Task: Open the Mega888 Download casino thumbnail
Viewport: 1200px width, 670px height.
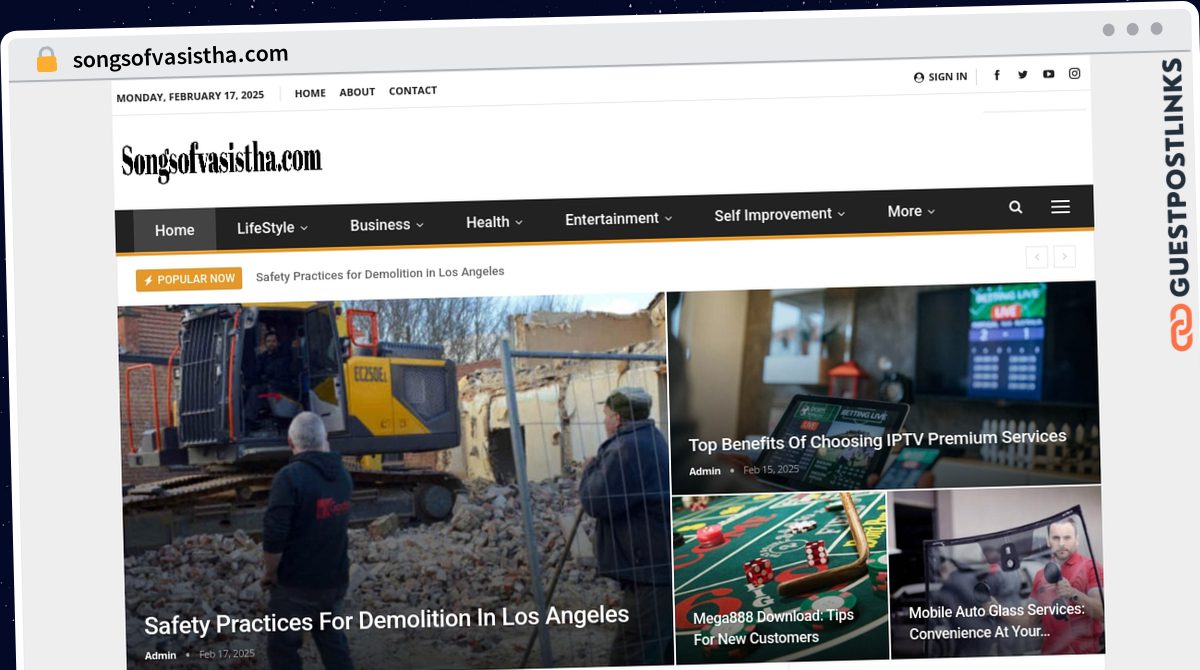Action: click(x=779, y=577)
